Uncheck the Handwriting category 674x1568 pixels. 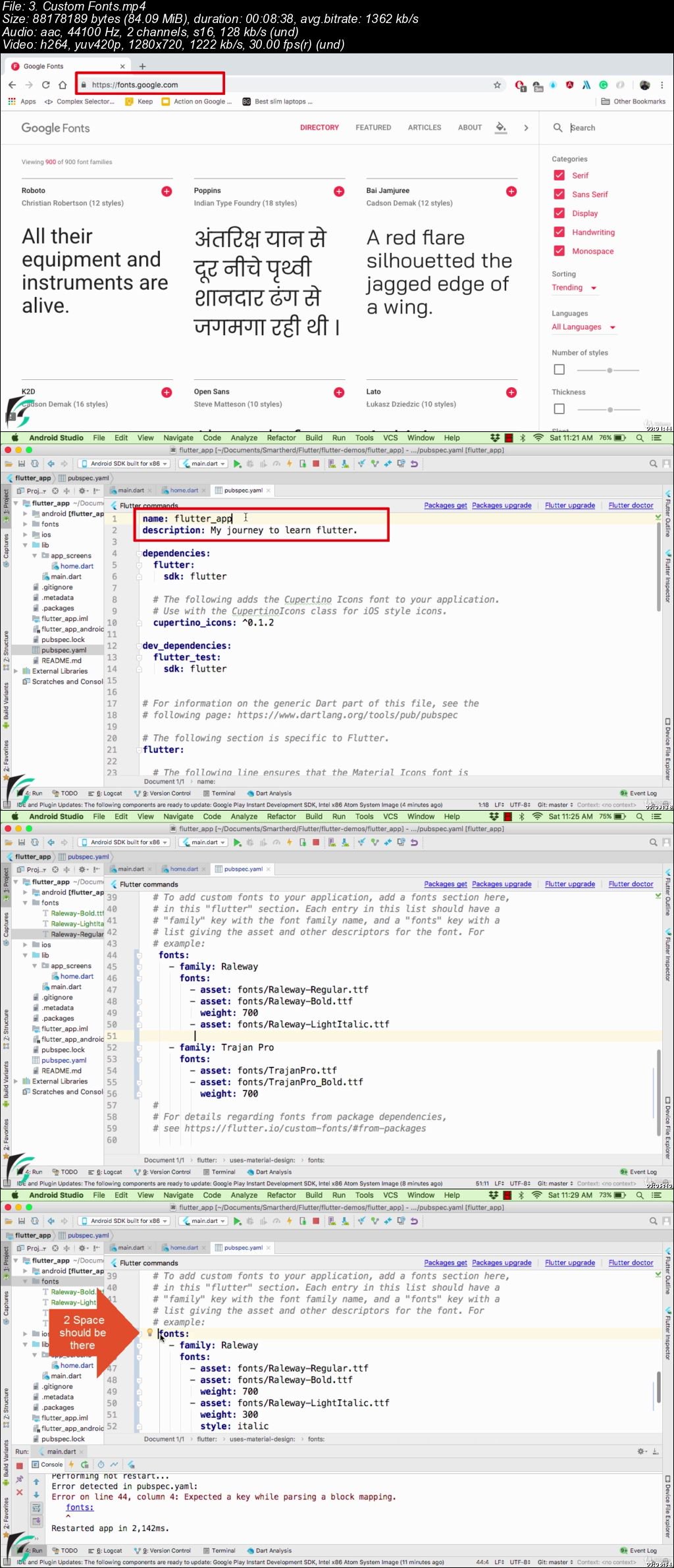point(559,232)
